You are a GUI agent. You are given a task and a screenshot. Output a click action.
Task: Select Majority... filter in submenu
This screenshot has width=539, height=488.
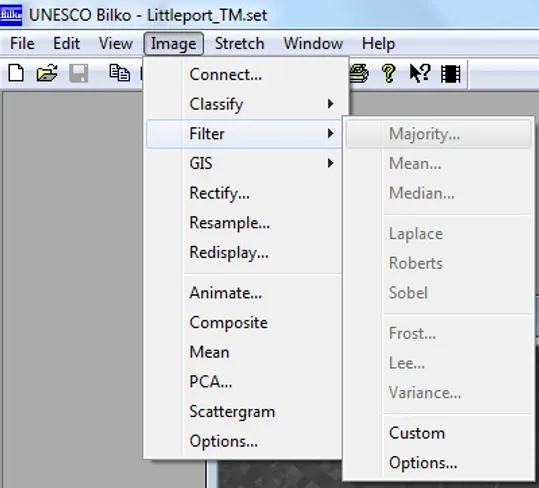[439, 134]
